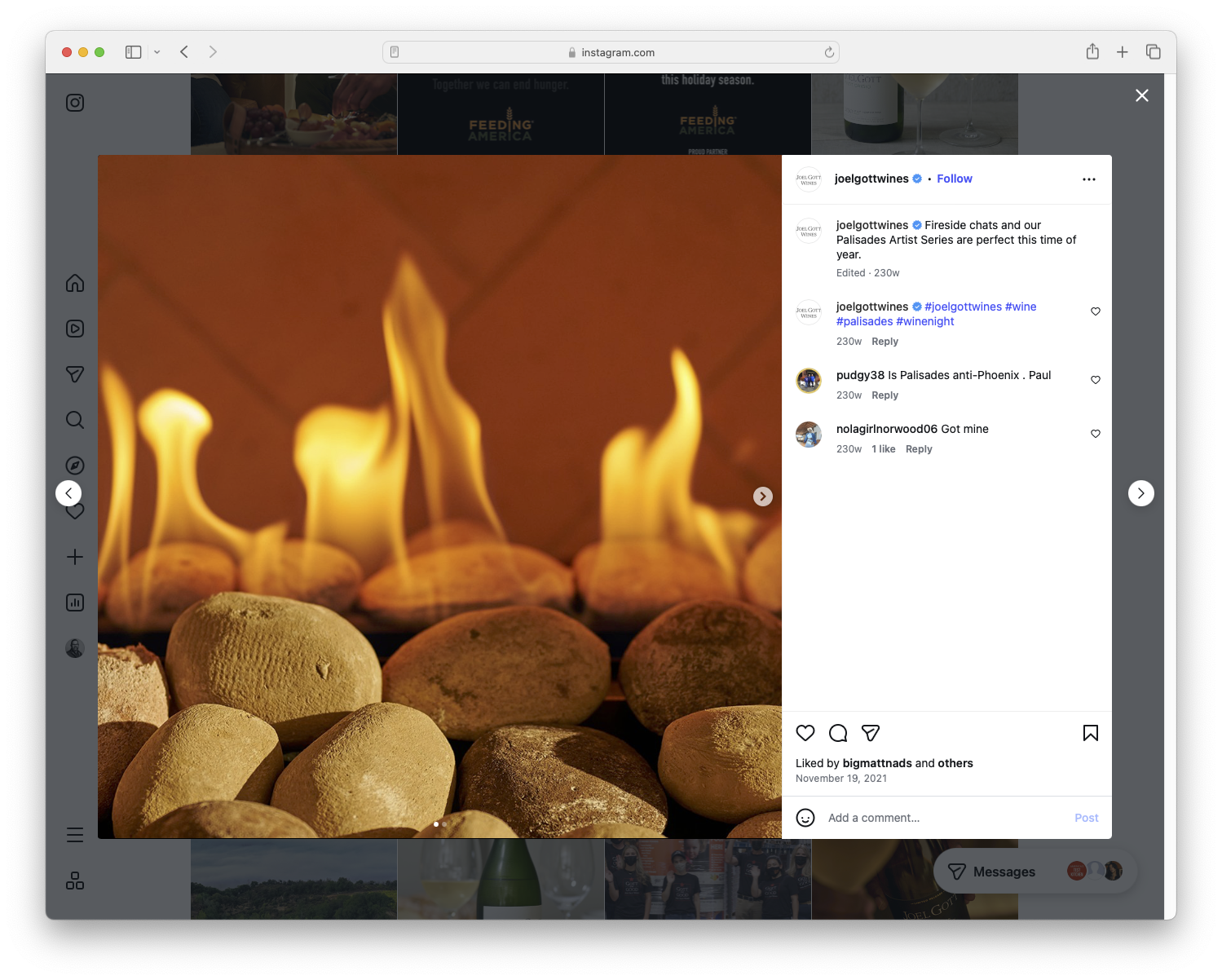Open Instagram home logo in sidebar
Viewport: 1222px width, 980px height.
click(x=75, y=103)
